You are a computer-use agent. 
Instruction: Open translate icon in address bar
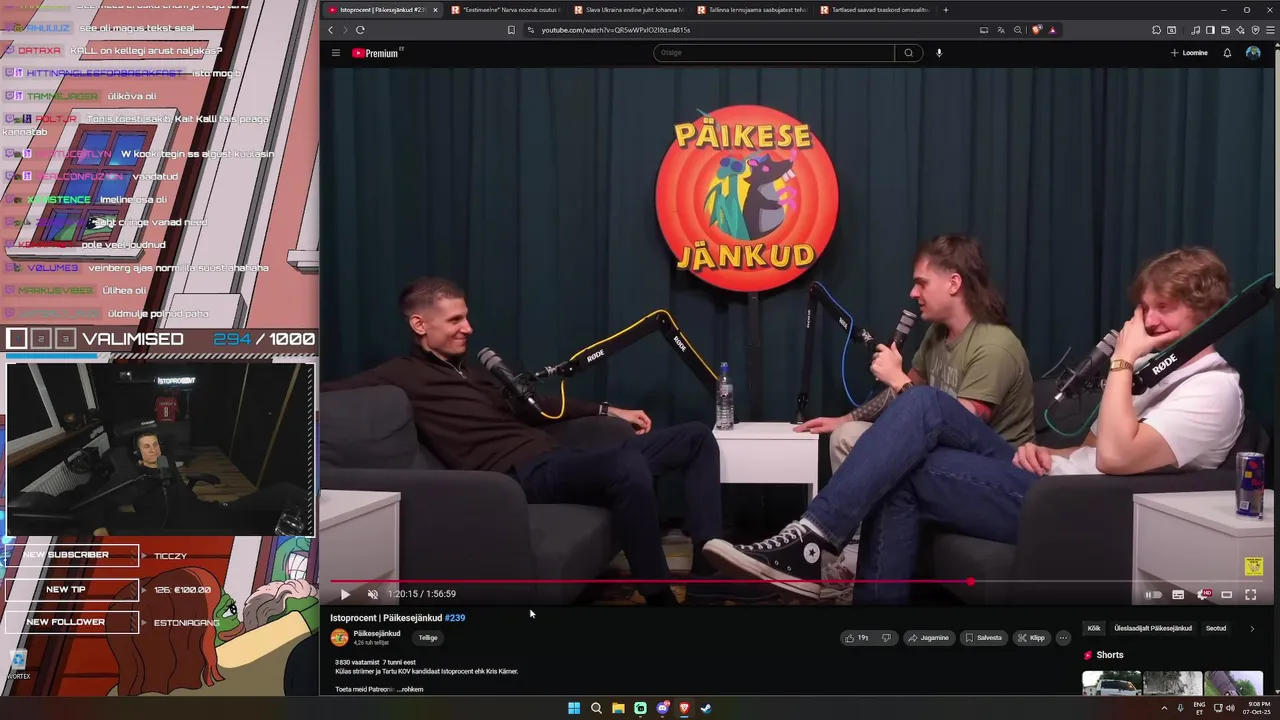click(1001, 30)
